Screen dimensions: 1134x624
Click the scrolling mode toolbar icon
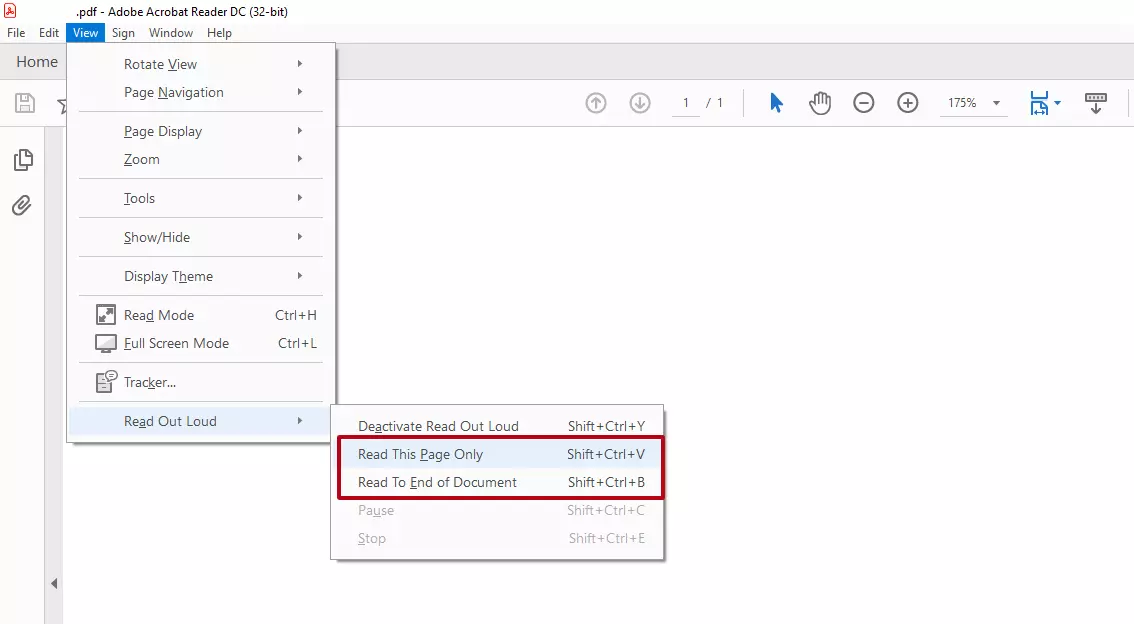(1096, 103)
